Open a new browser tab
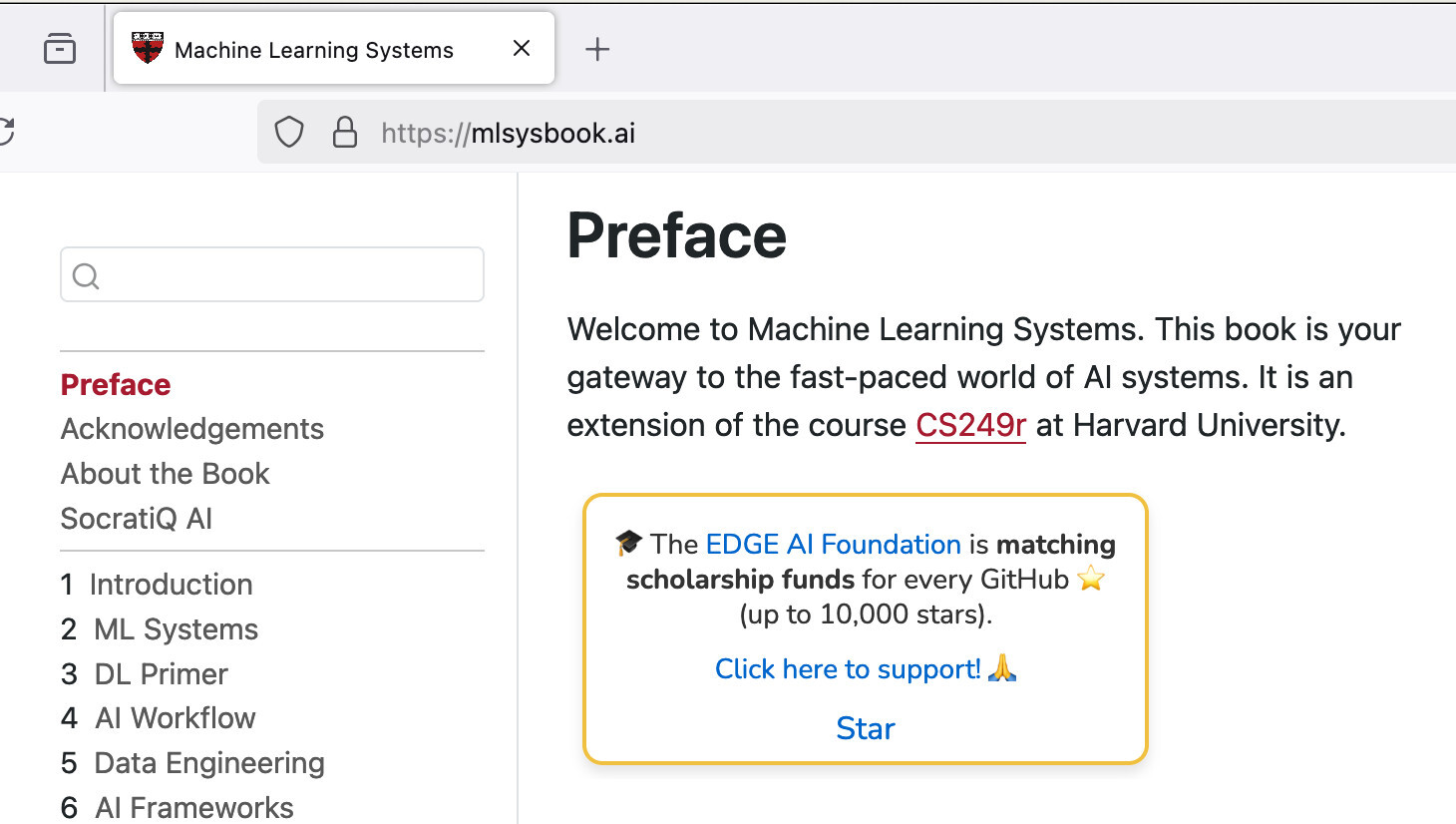Screen dimensions: 1456x824 click(596, 49)
